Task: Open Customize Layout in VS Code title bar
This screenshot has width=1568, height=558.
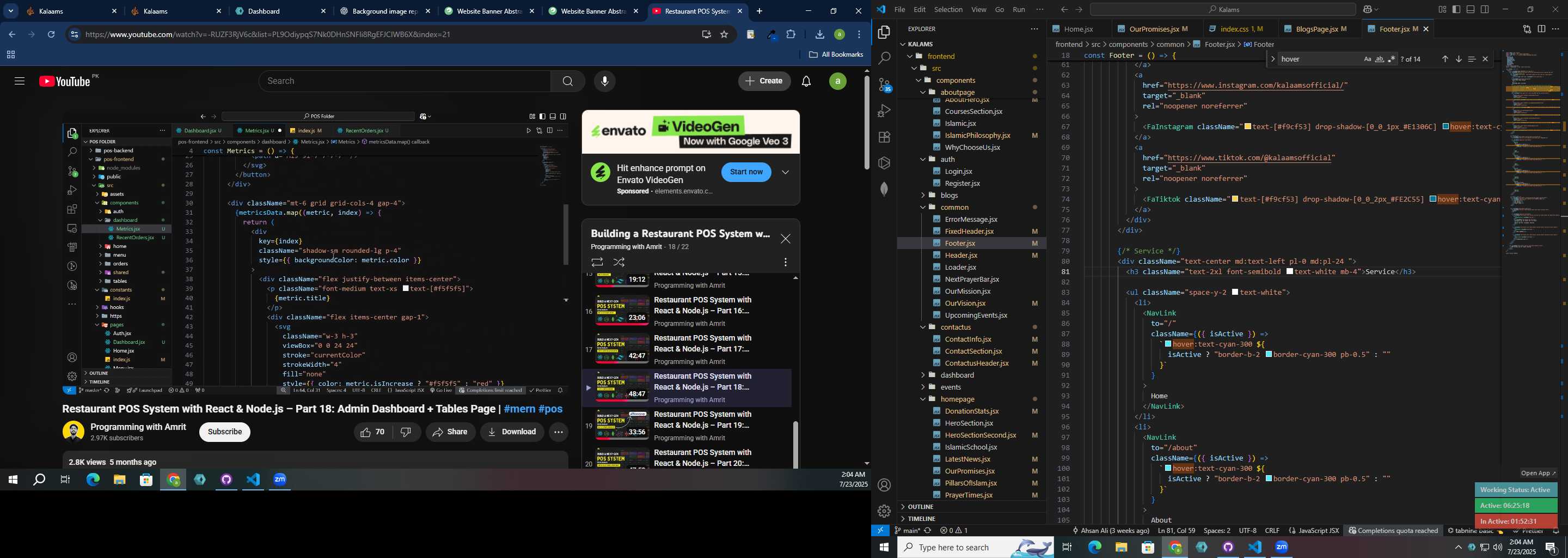Action: tap(1442, 9)
